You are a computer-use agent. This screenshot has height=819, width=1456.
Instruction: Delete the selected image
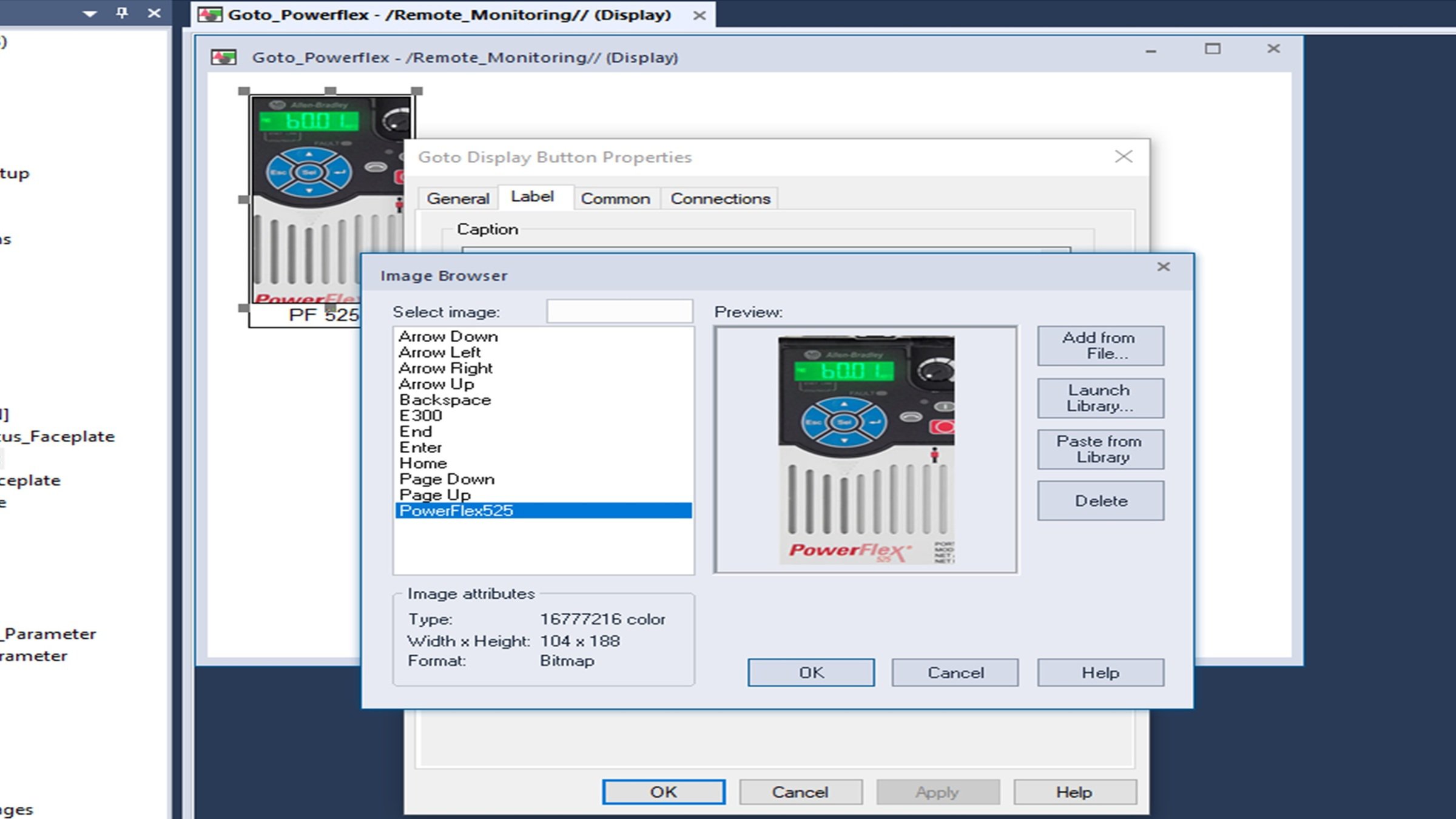coord(1100,500)
